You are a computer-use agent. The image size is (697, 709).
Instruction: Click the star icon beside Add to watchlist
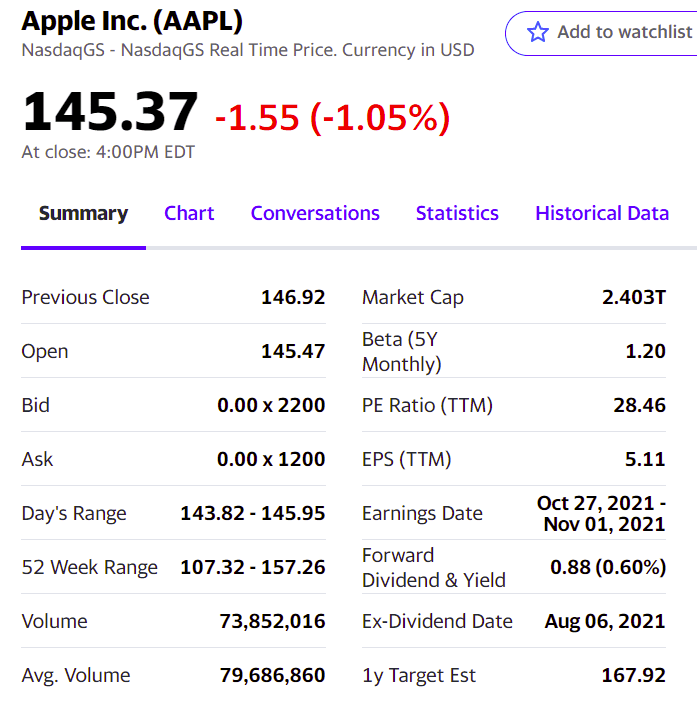pyautogui.click(x=537, y=32)
